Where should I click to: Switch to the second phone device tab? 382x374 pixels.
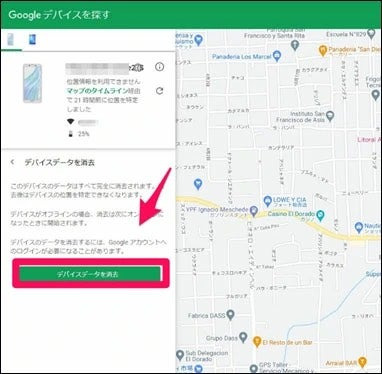pyautogui.click(x=32, y=40)
